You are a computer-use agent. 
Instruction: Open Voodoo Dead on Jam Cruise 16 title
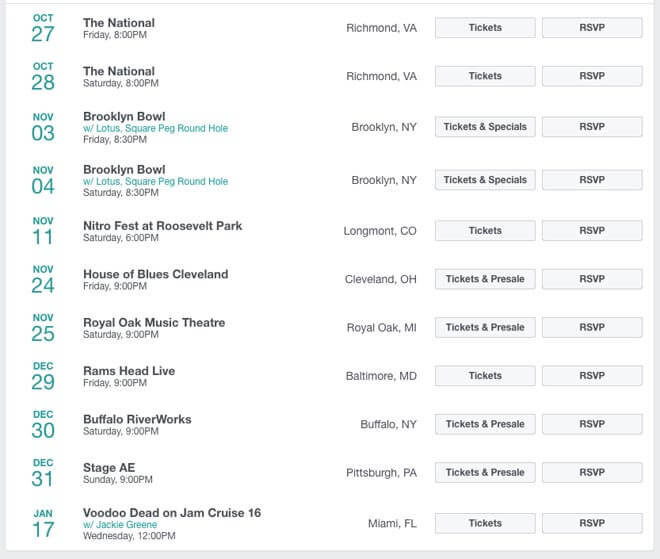[x=172, y=513]
